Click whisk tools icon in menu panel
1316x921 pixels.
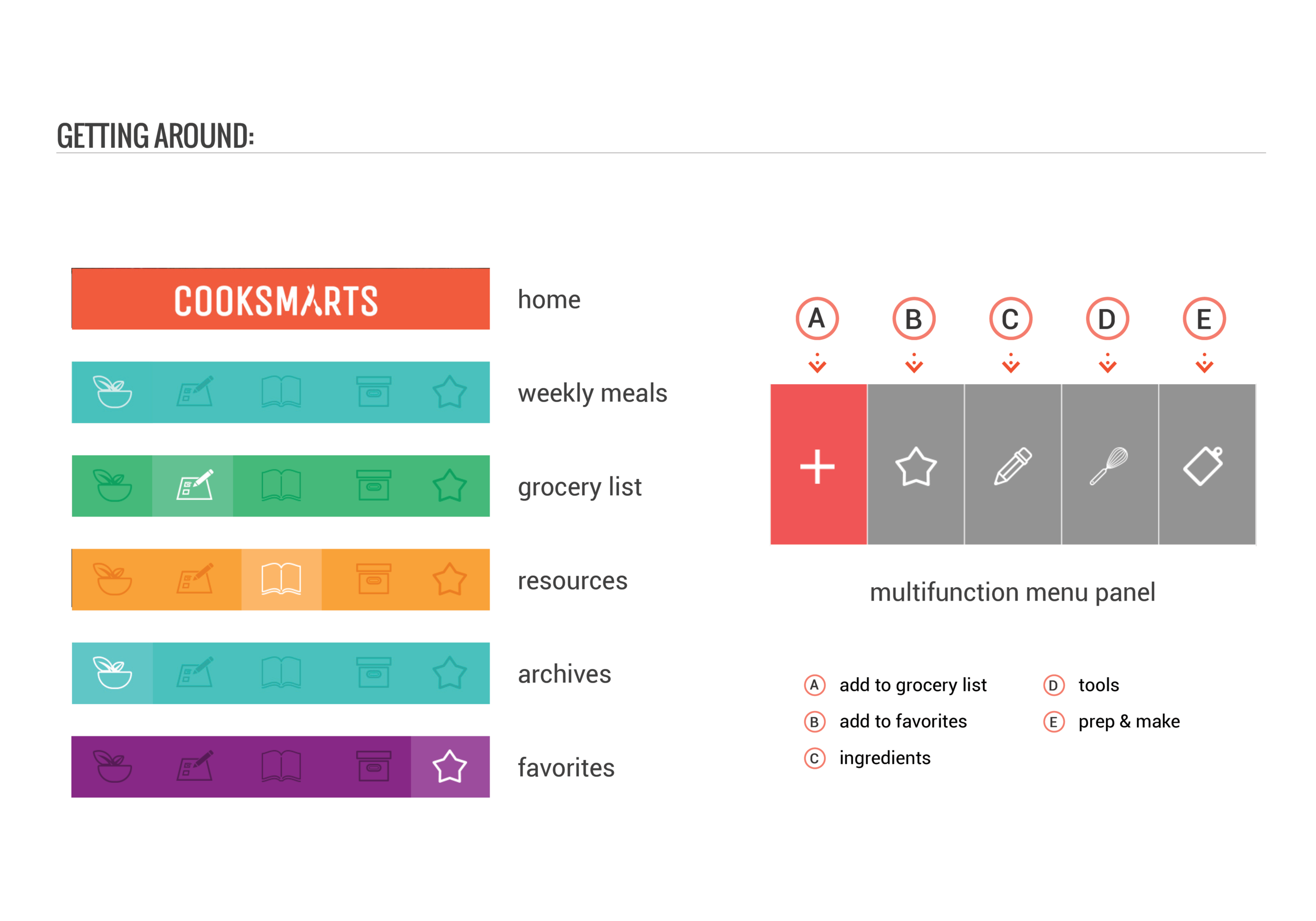coord(1109,466)
